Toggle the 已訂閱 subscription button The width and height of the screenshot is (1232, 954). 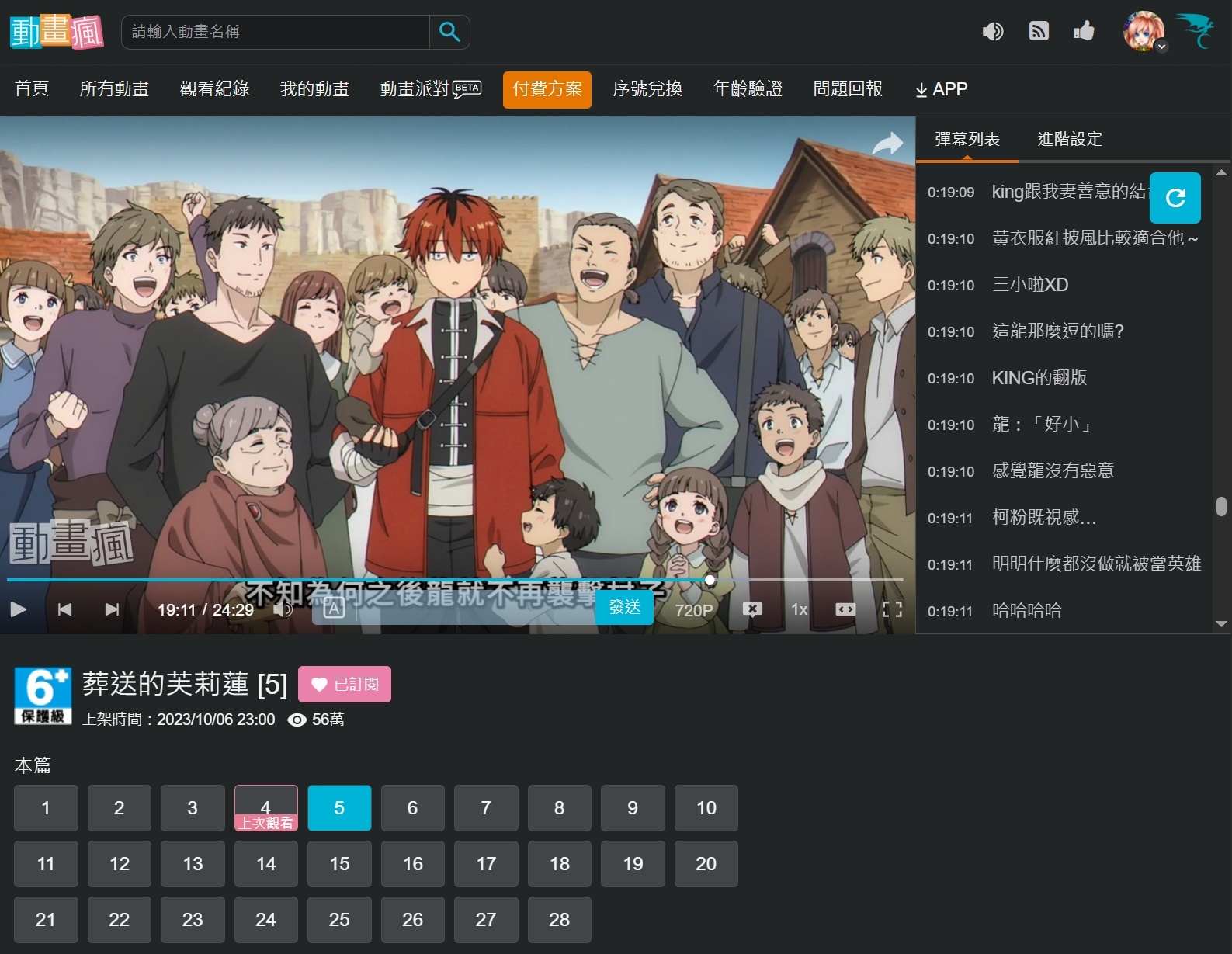tap(345, 684)
